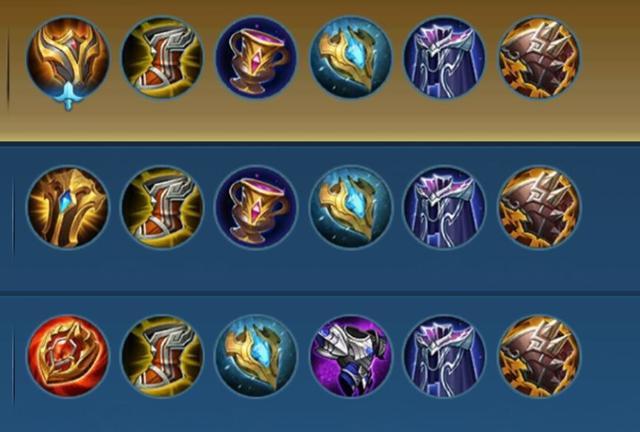The width and height of the screenshot is (640, 432).
Task: Tap the glowing boots in the middle build
Action: pyautogui.click(x=162, y=207)
